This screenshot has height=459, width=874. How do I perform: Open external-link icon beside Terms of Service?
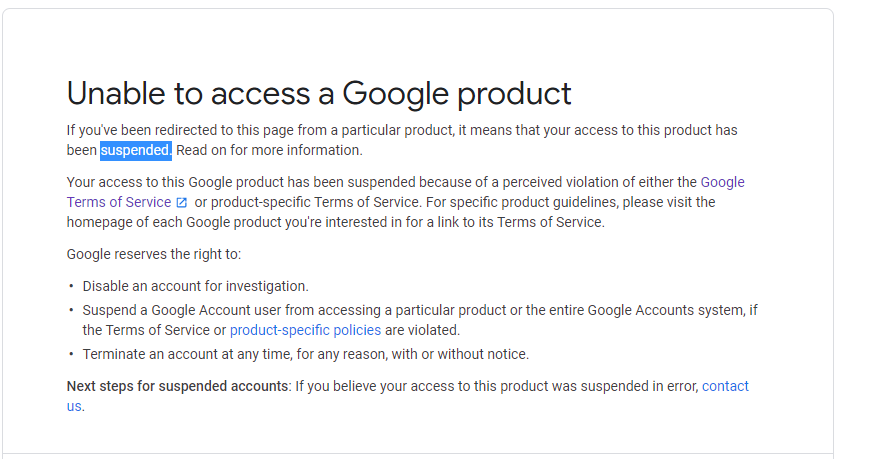[x=182, y=202]
